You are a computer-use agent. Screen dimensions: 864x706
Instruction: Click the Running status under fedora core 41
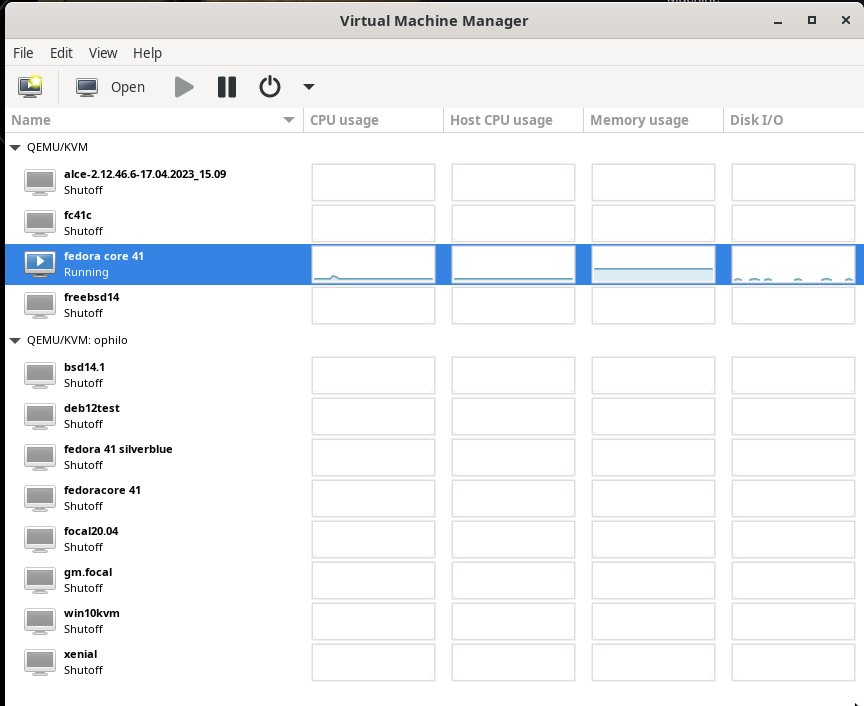[x=86, y=272]
